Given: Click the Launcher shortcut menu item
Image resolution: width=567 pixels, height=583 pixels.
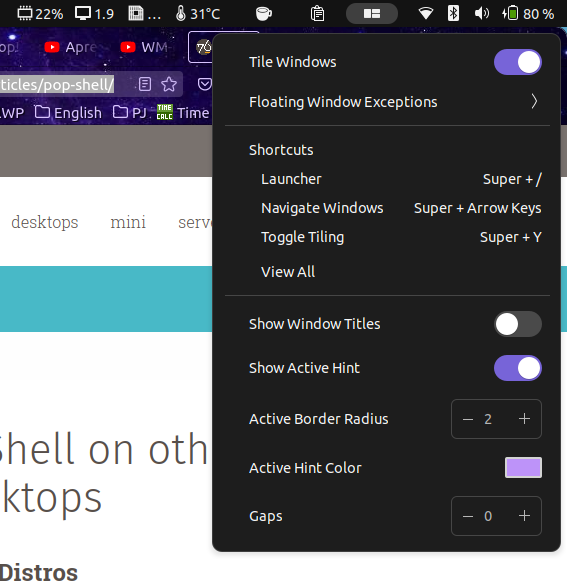Looking at the screenshot, I should tap(387, 179).
